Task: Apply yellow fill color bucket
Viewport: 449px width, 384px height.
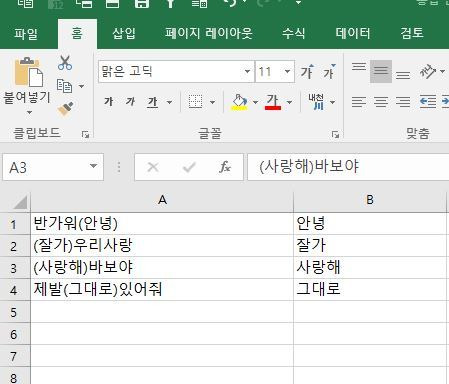Action: tap(239, 102)
